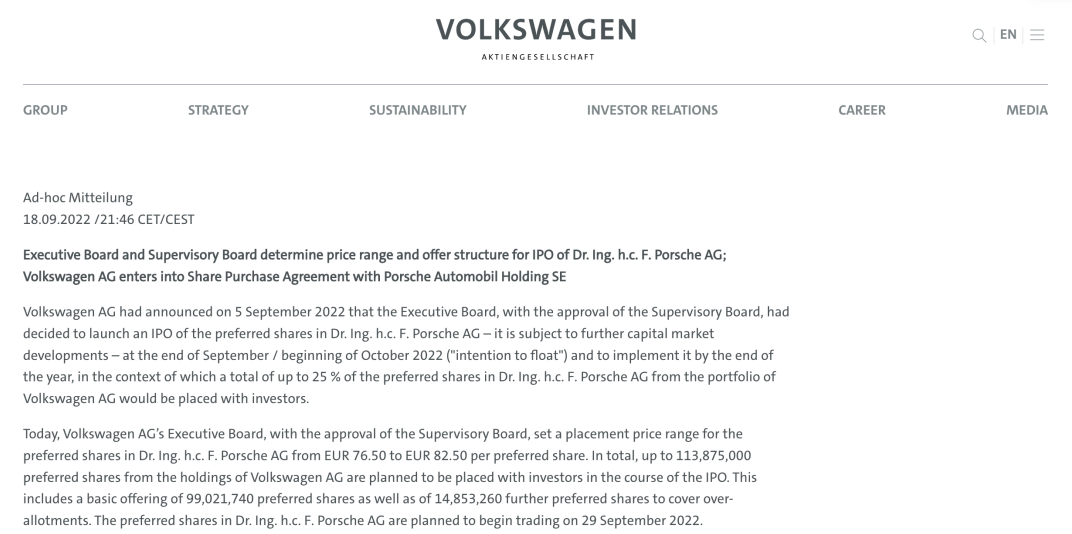Open the Career navigation item
1072x534 pixels.
click(x=861, y=110)
